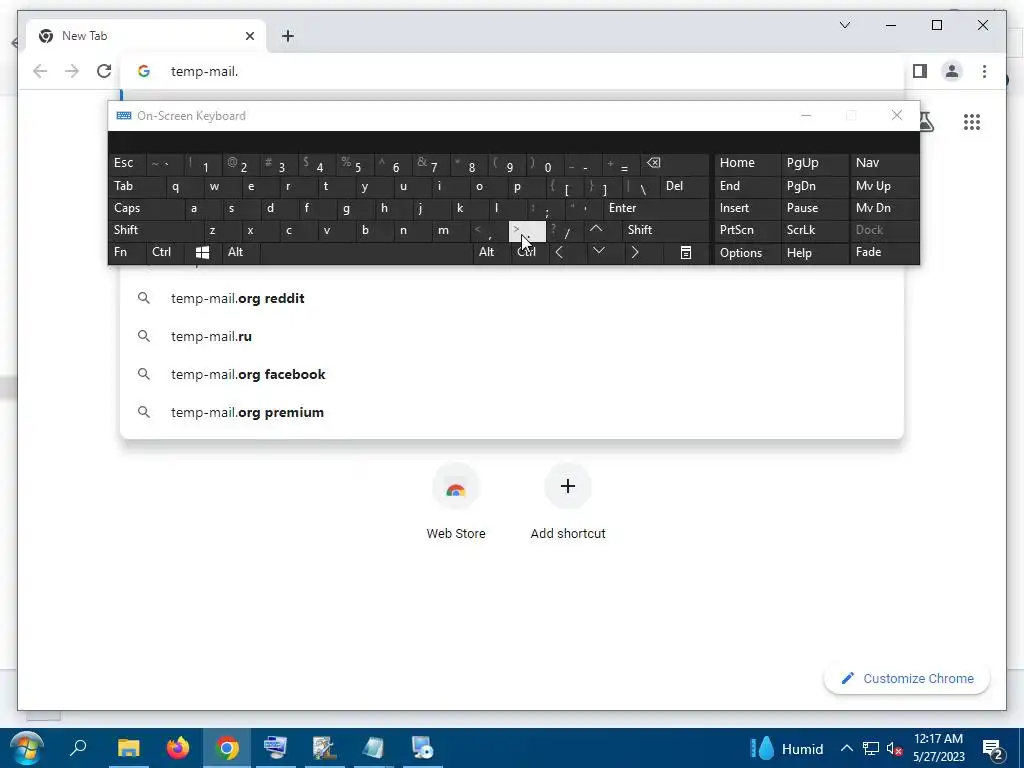Image resolution: width=1024 pixels, height=768 pixels.
Task: Toggle ScrLk on the On-Screen Keyboard
Action: 815,230
